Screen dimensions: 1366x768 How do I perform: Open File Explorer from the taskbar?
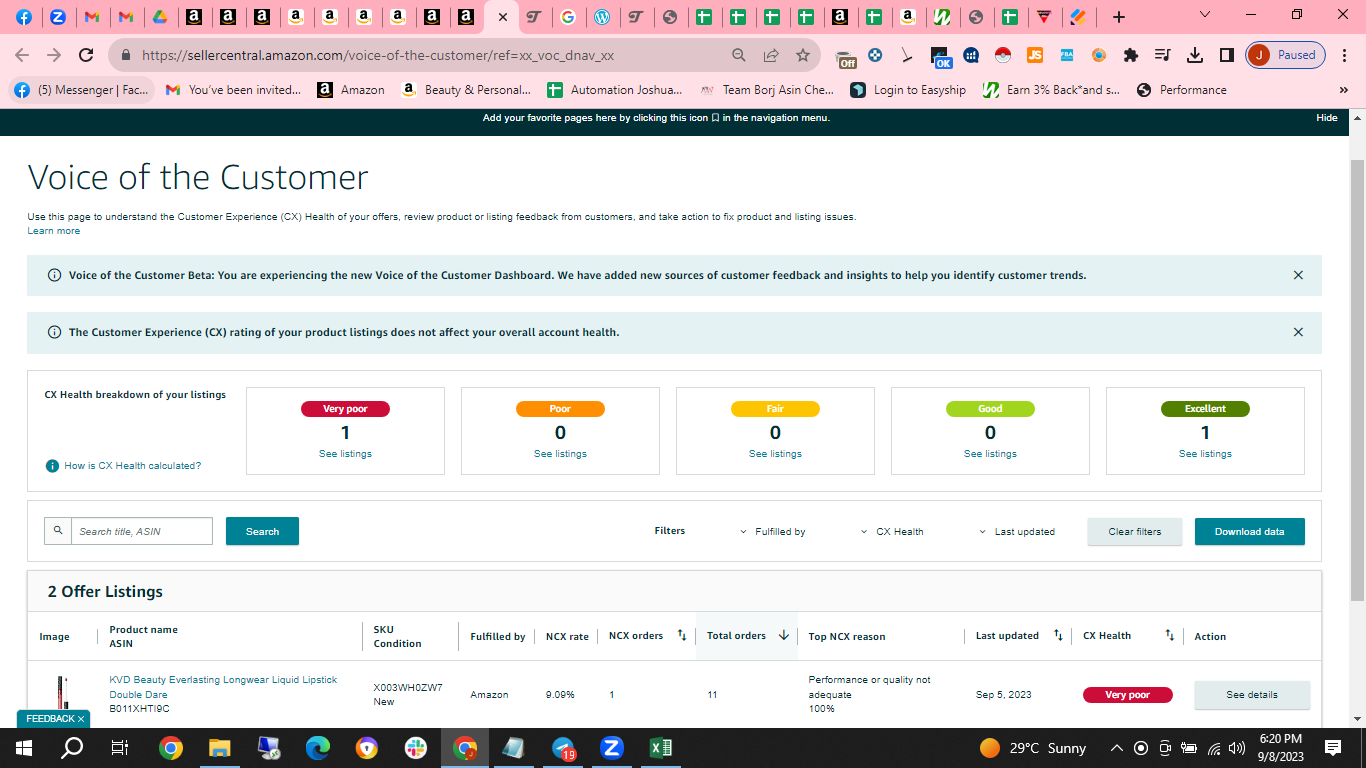click(220, 748)
